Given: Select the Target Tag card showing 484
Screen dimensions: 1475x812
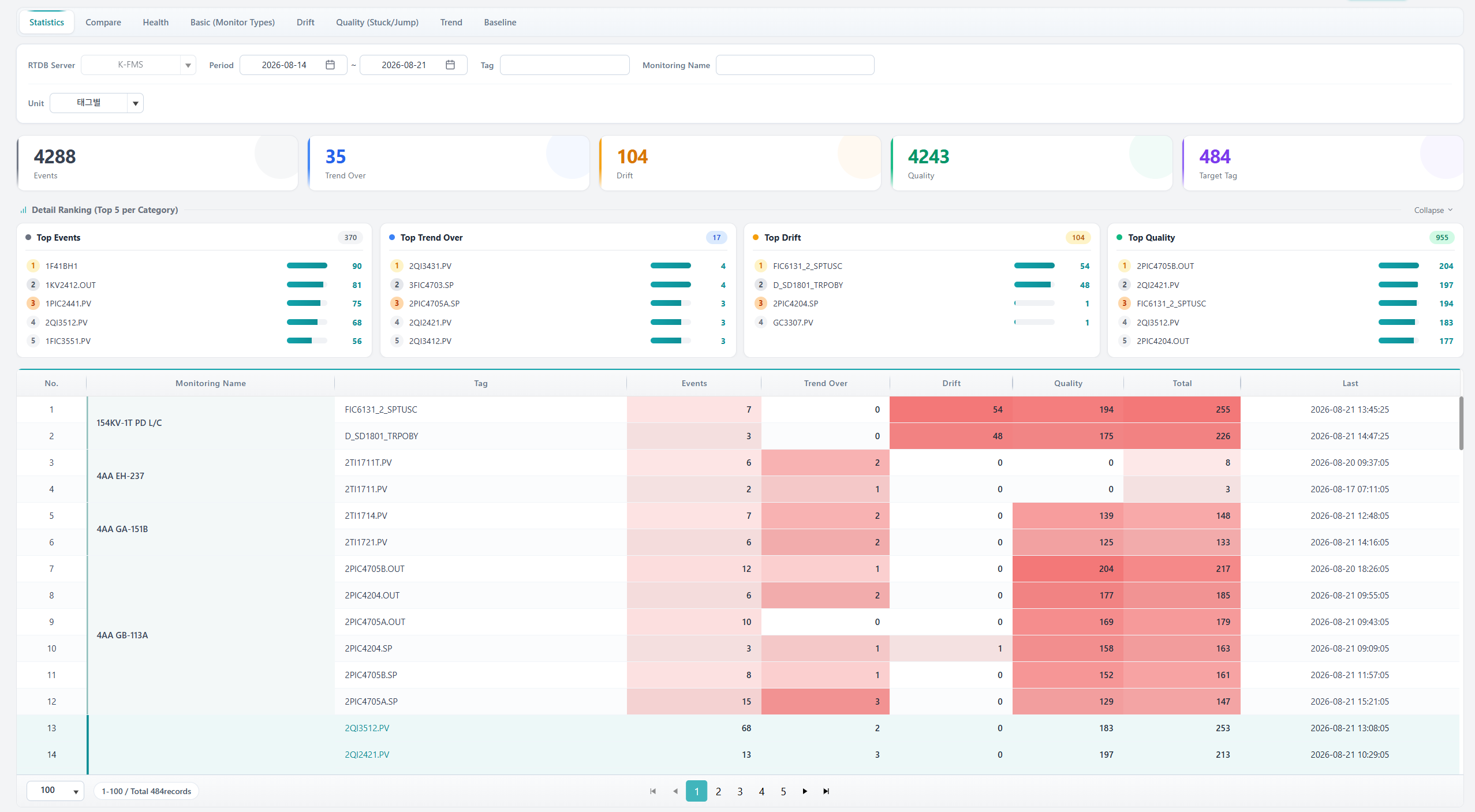Looking at the screenshot, I should 1323,163.
